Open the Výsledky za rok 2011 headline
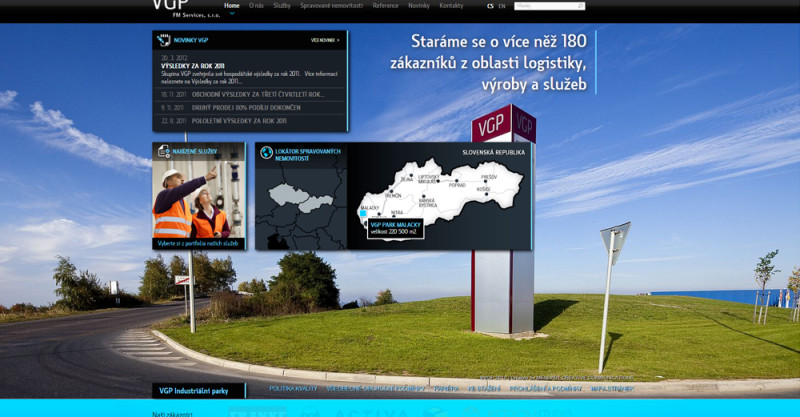Viewport: 800px width, 417px height. [193, 66]
